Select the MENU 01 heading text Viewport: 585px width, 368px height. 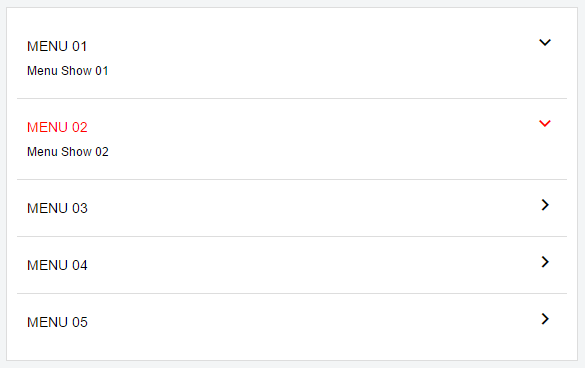point(57,46)
